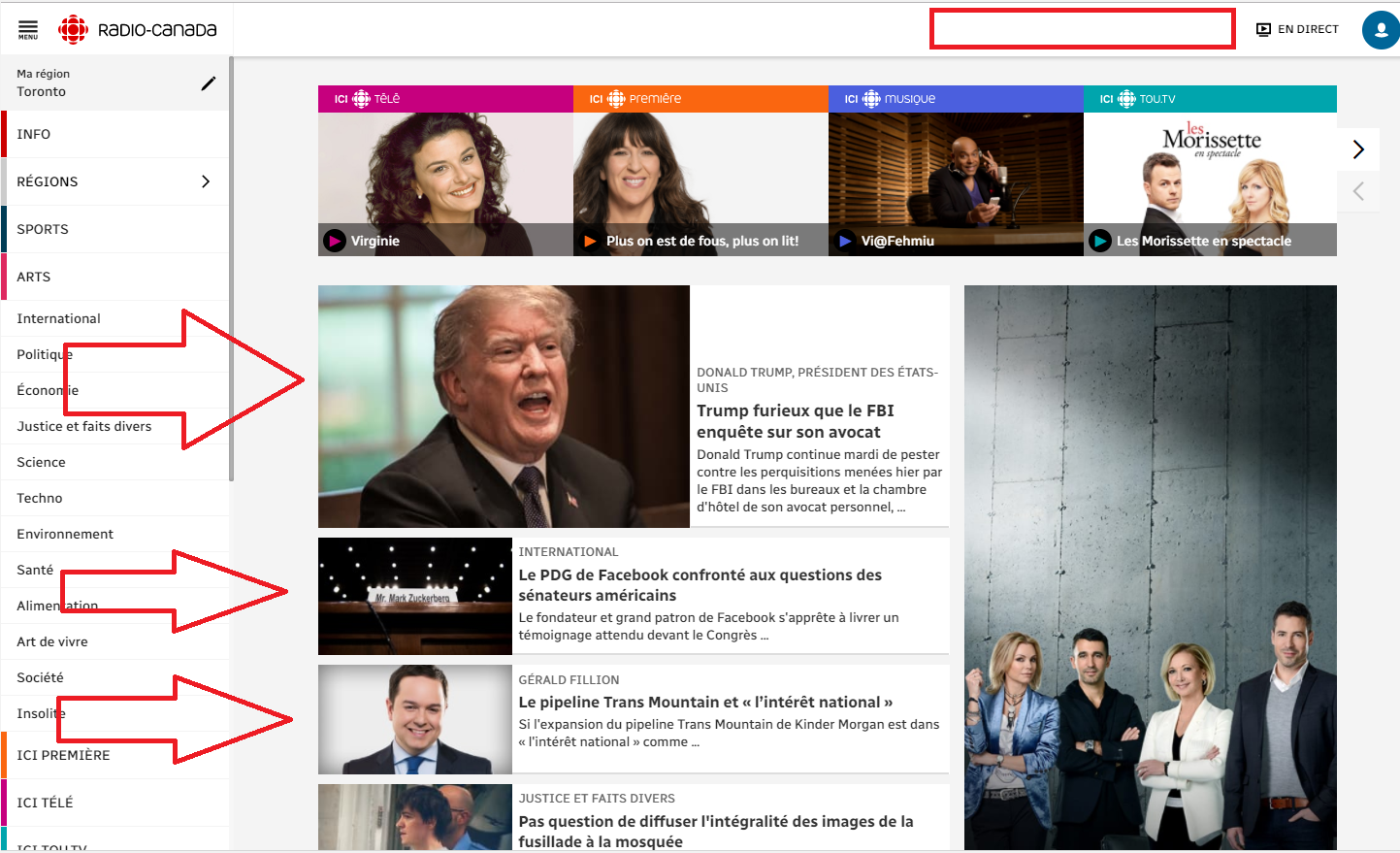Open 'Art de vivre' in the sidebar

click(52, 641)
